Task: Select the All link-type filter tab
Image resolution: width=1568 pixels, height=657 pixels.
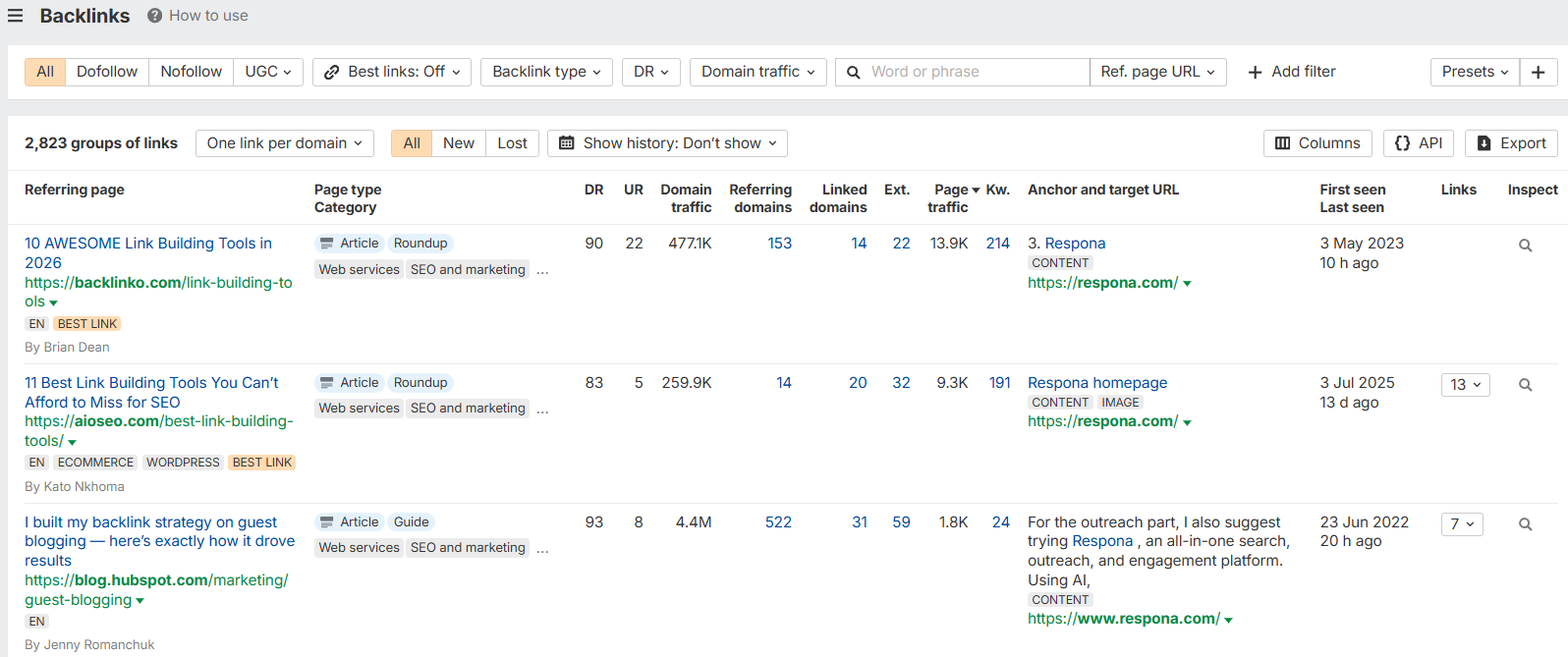Action: pos(45,72)
